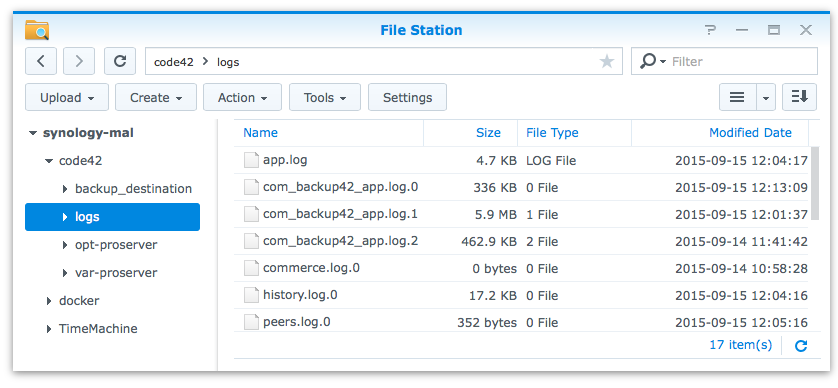Click the 2015-09-14 11:41:42 date cell
838x388 pixels.
(x=741, y=242)
